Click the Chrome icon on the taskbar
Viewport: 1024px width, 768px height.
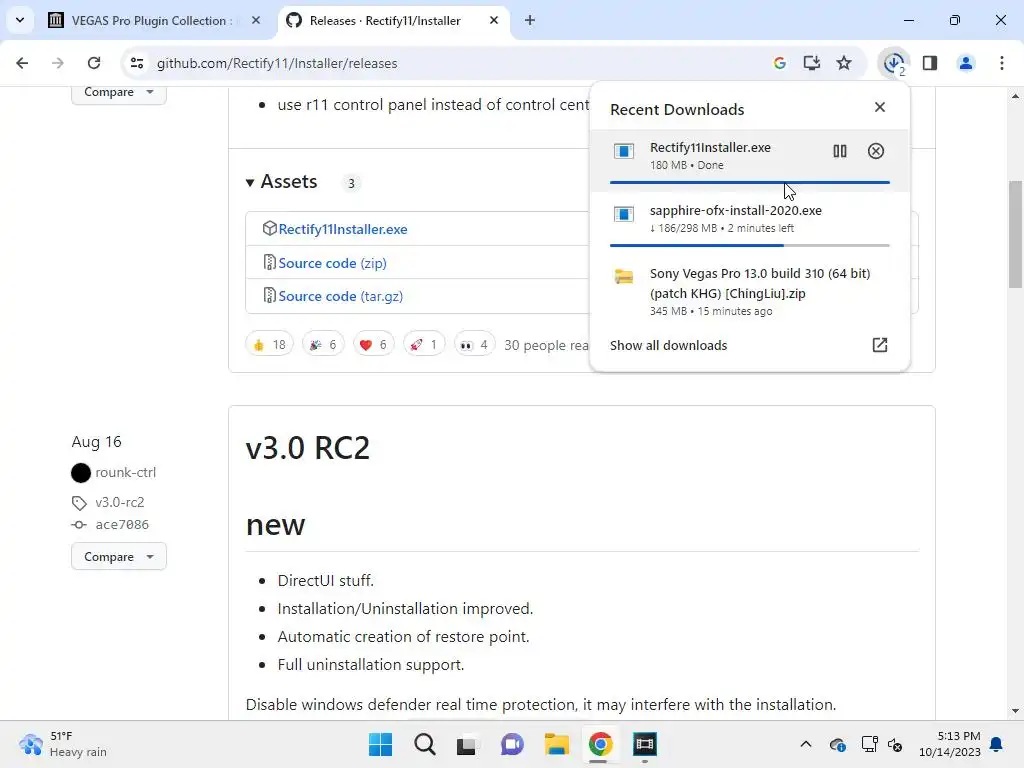[600, 744]
